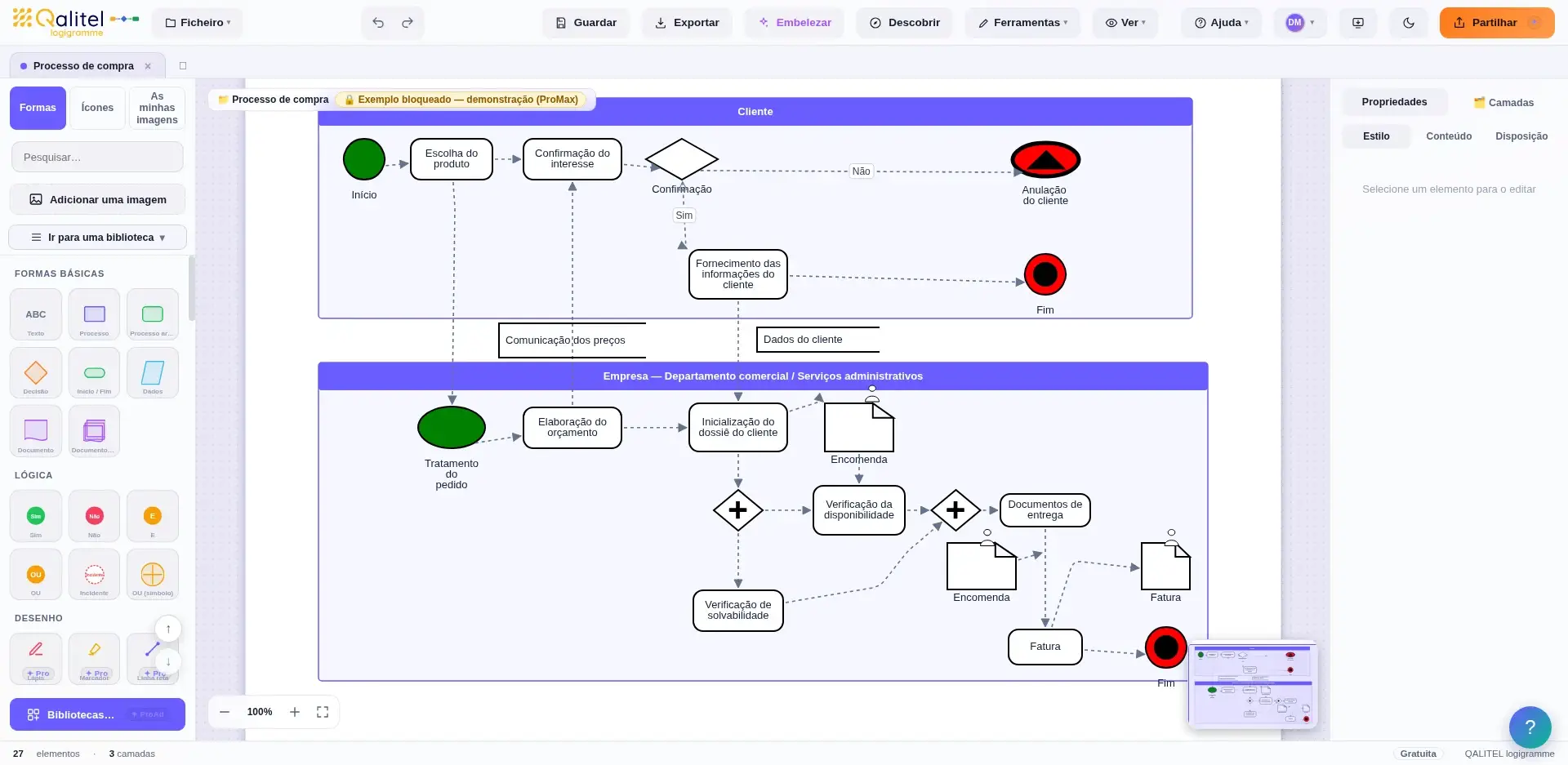Select the Processo rectangle shape
Screen dimensions: 1568x765
pyautogui.click(x=94, y=314)
